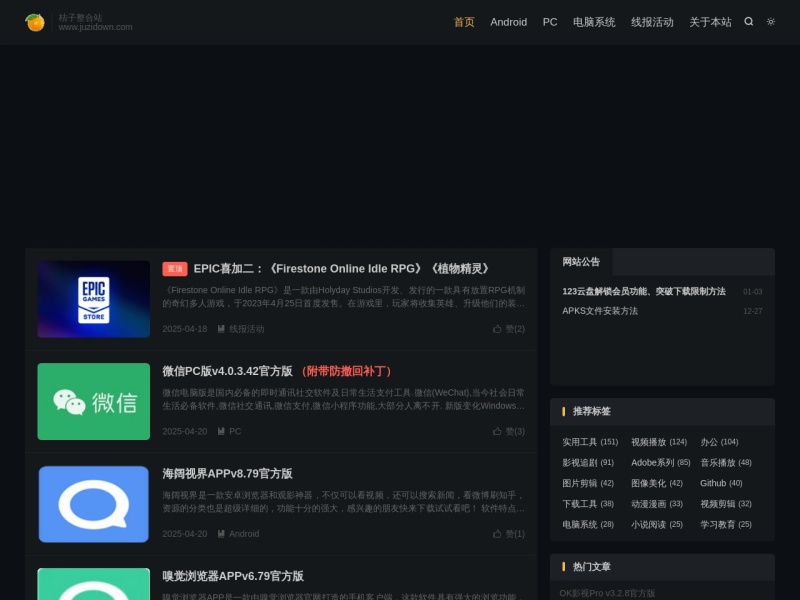Click date 2025-04-18 on EPIC post

[185, 329]
